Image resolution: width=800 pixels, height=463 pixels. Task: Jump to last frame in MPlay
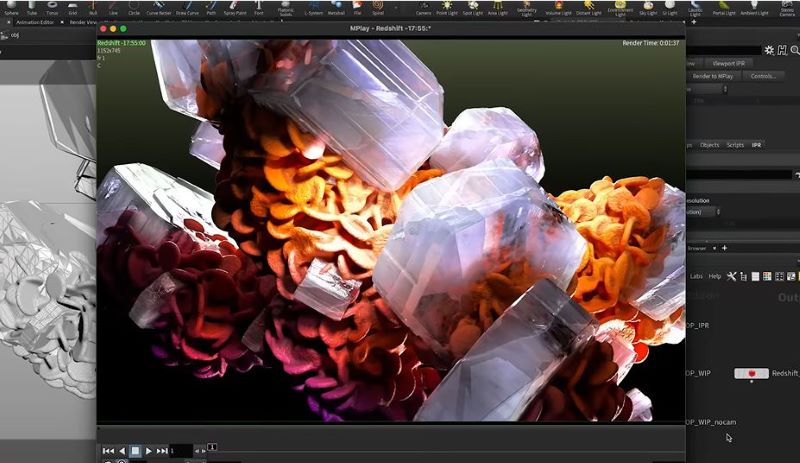[x=162, y=451]
